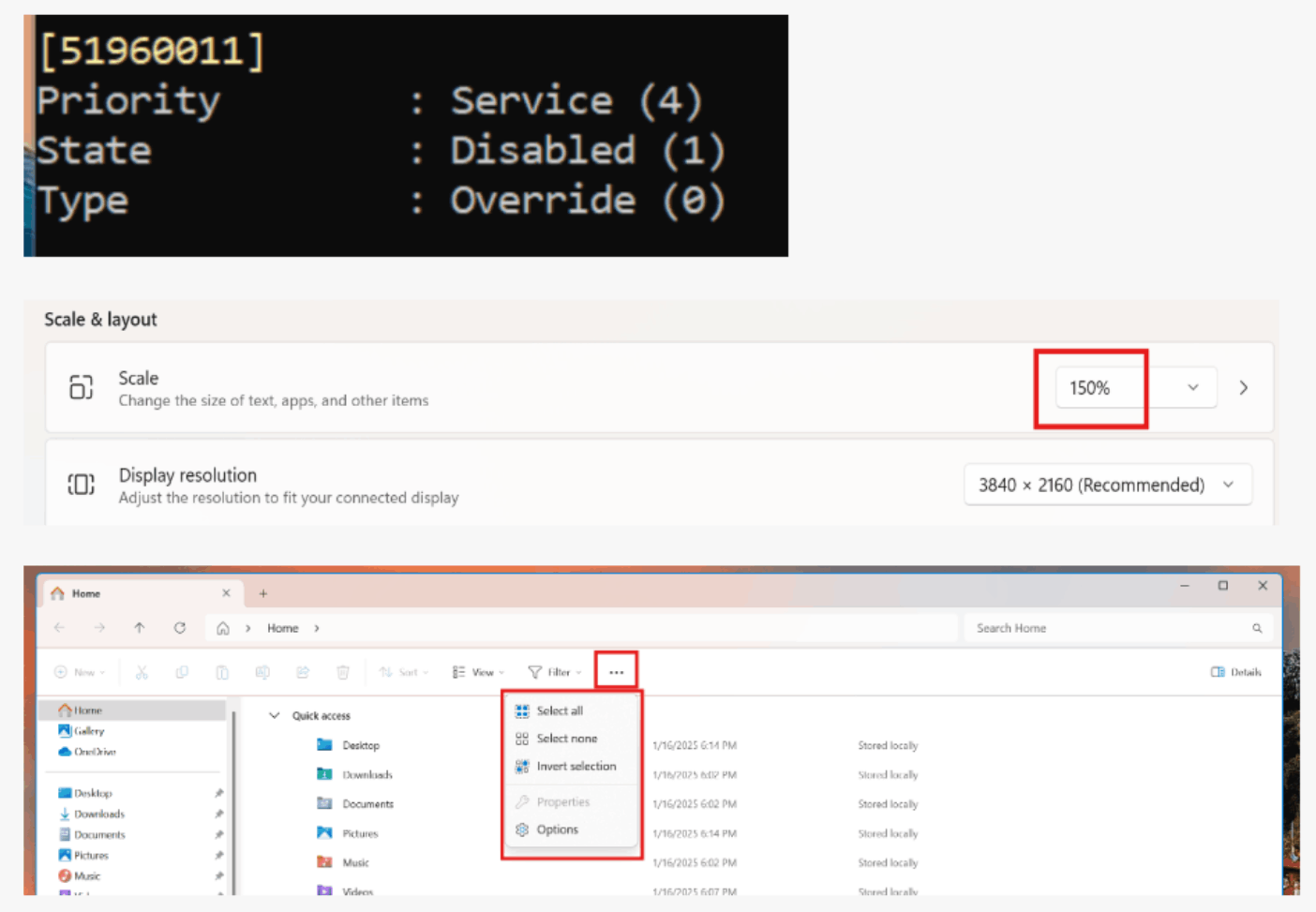
Task: Open the Music folder in Quick access list
Action: [x=343, y=862]
